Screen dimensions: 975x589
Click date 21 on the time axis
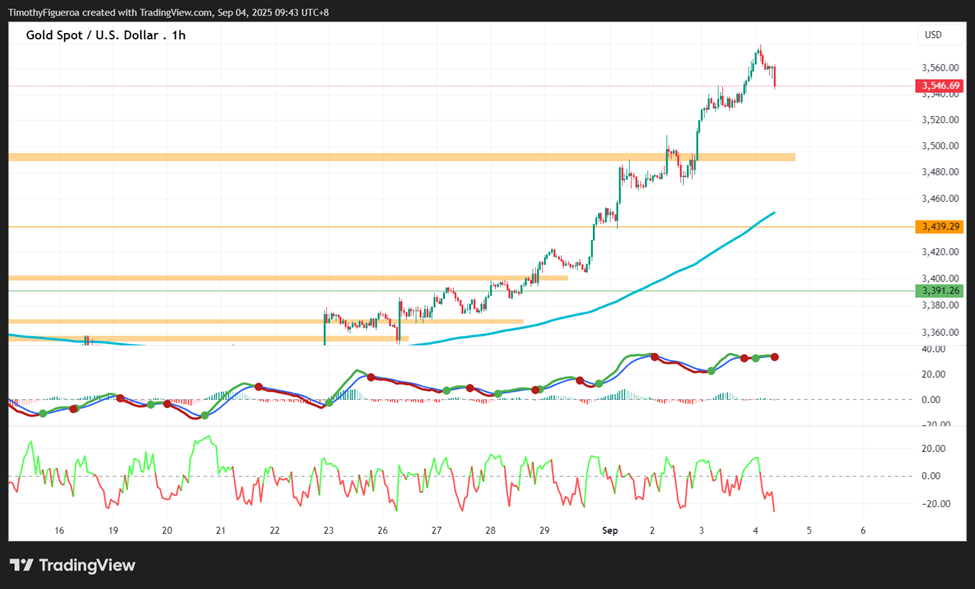pyautogui.click(x=221, y=531)
